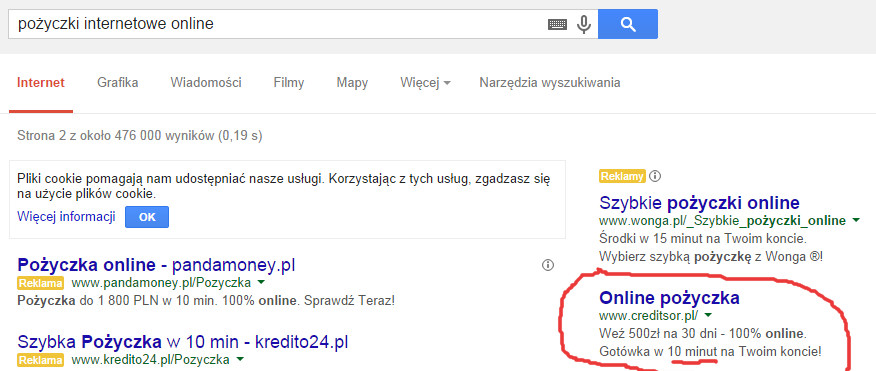Viewport: 876px width, 371px height.
Task: Click the www.pandamoney.pl/Pozyczka green URL
Action: coord(162,283)
